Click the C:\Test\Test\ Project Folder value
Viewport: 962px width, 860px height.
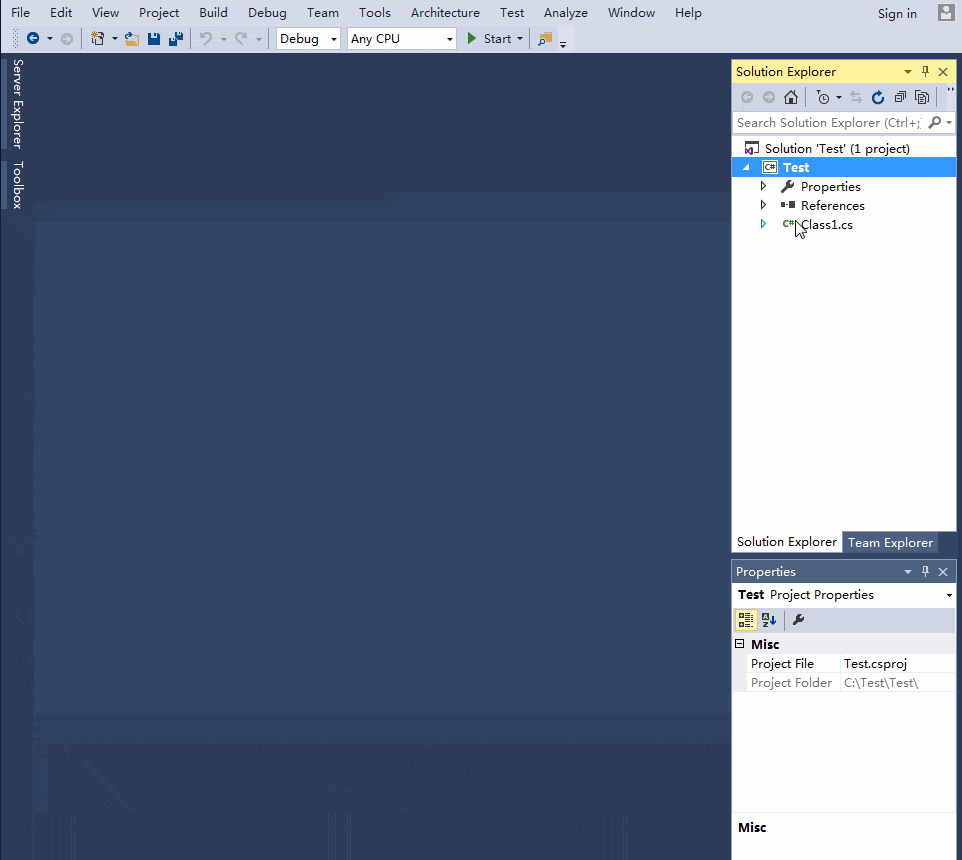pyautogui.click(x=897, y=683)
